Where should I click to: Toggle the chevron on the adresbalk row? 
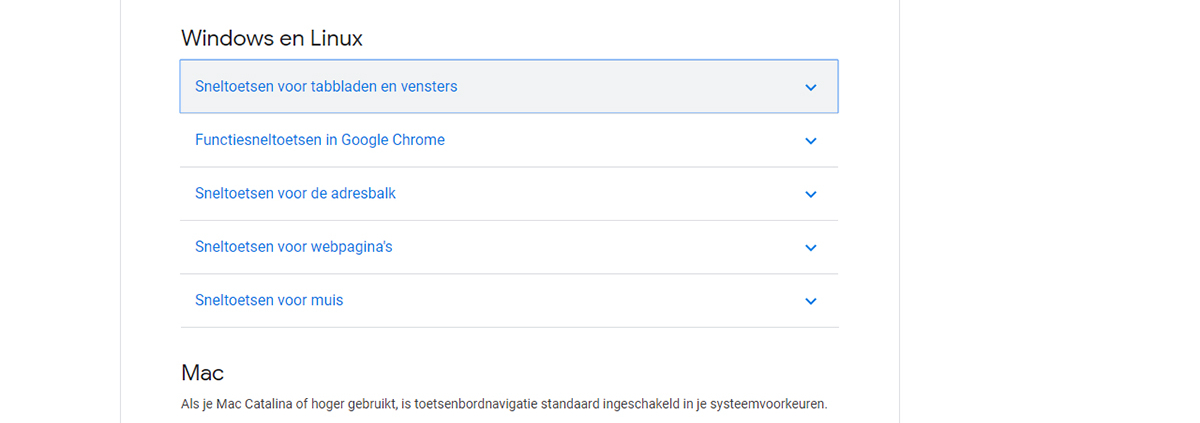tap(811, 194)
